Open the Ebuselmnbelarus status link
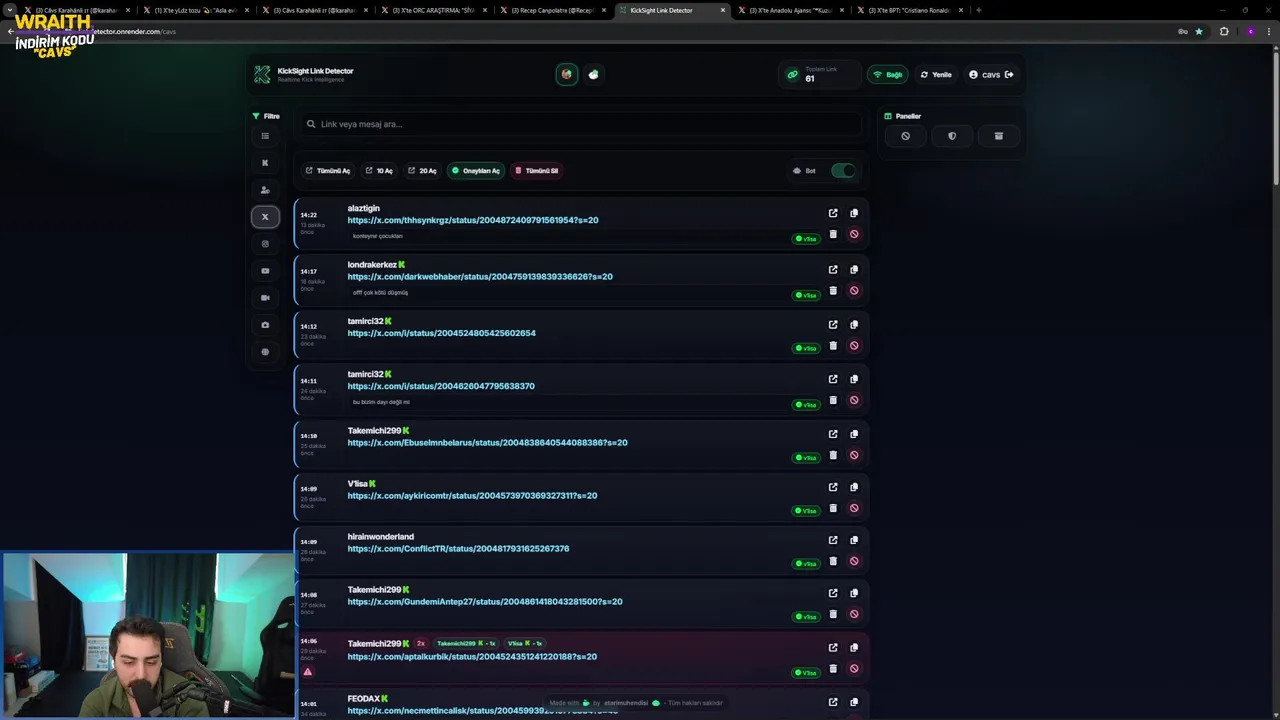 (x=487, y=443)
